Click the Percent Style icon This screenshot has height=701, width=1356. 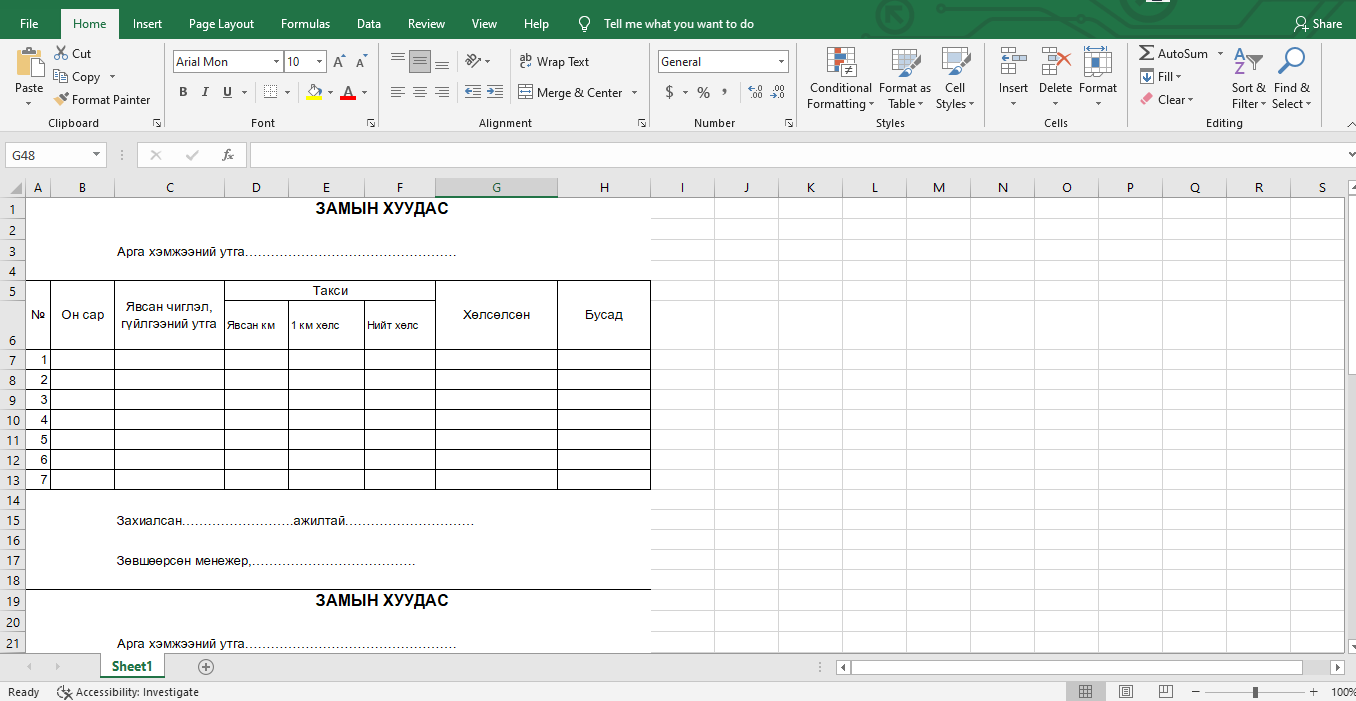(x=703, y=92)
